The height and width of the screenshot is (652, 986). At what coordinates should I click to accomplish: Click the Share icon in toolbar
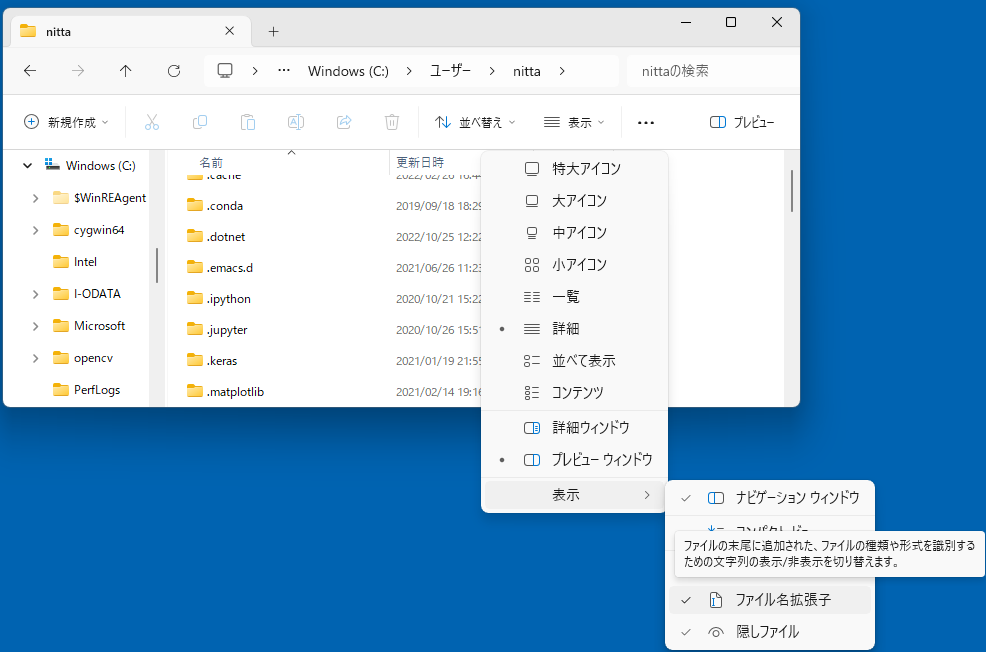pyautogui.click(x=344, y=122)
